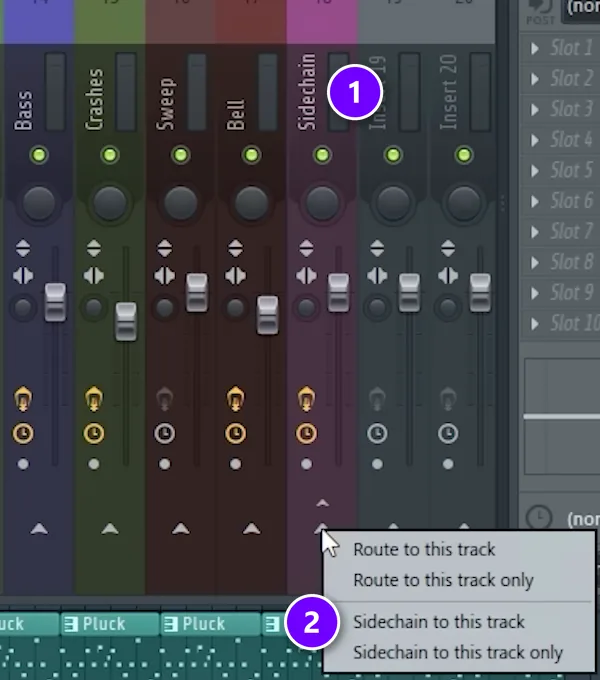
Task: Swap stereo channels on Insert 19 track
Action: tap(377, 276)
